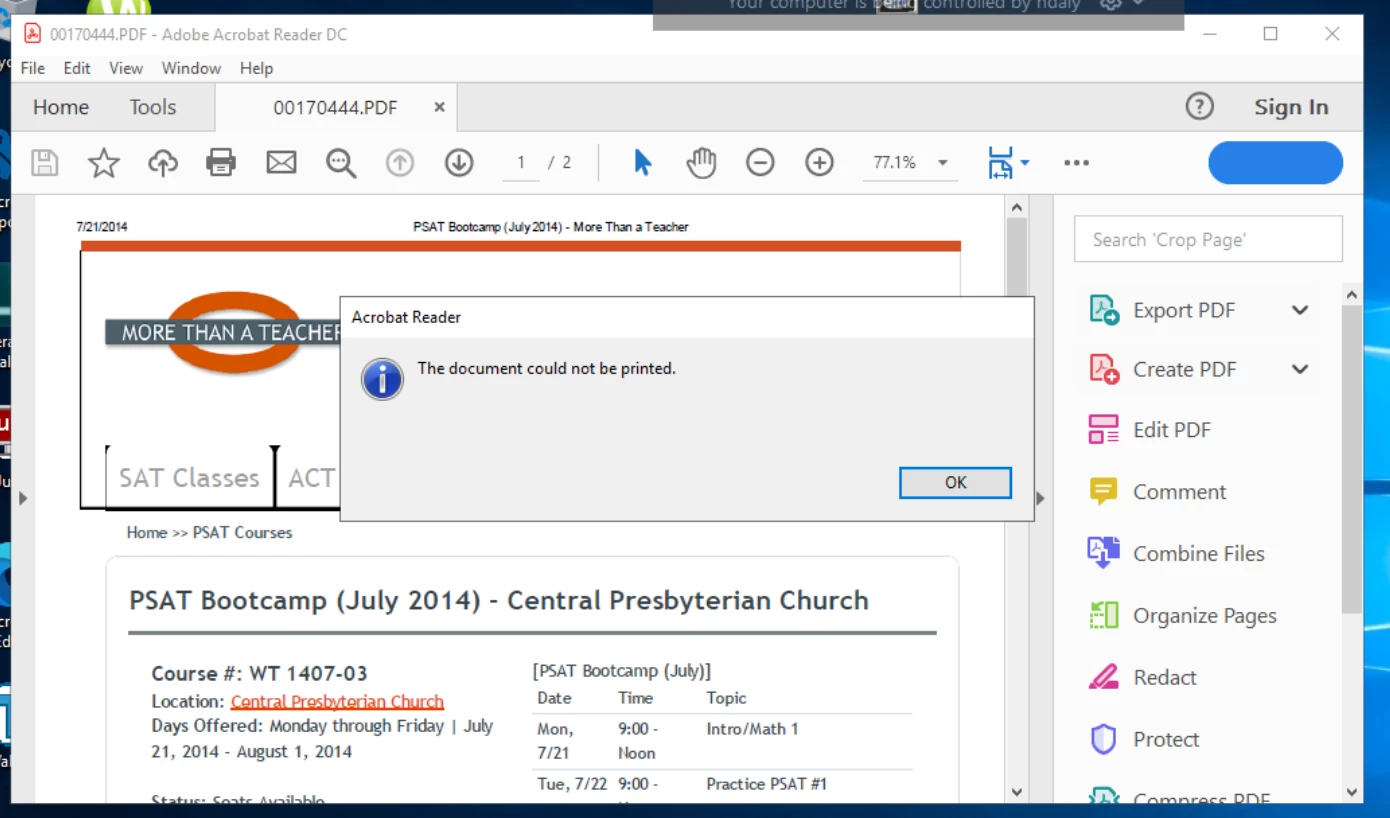Click OK in the Acrobat Reader dialog
The image size is (1390, 818).
point(955,482)
